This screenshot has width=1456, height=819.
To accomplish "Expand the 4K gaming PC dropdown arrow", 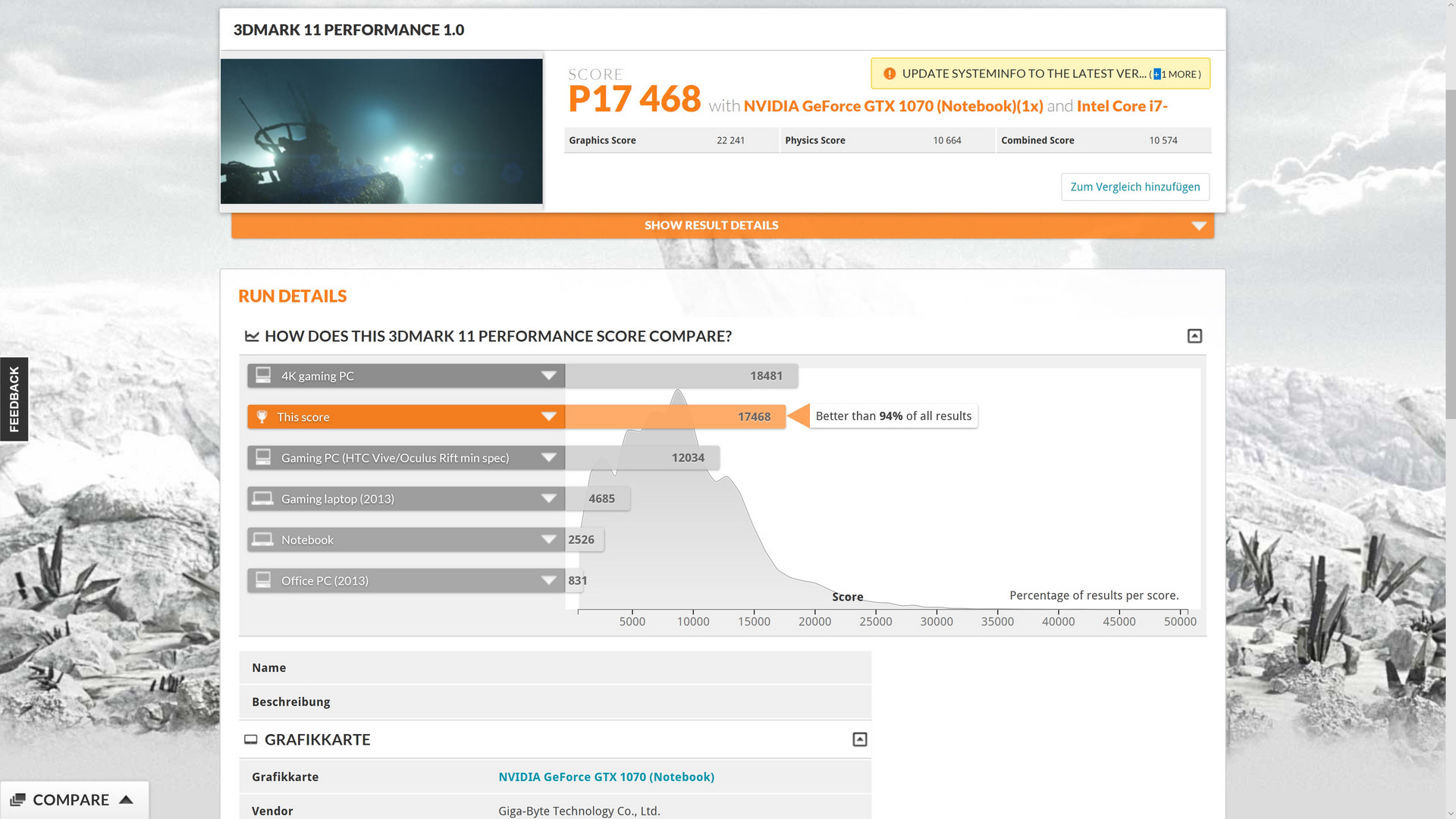I will (549, 375).
